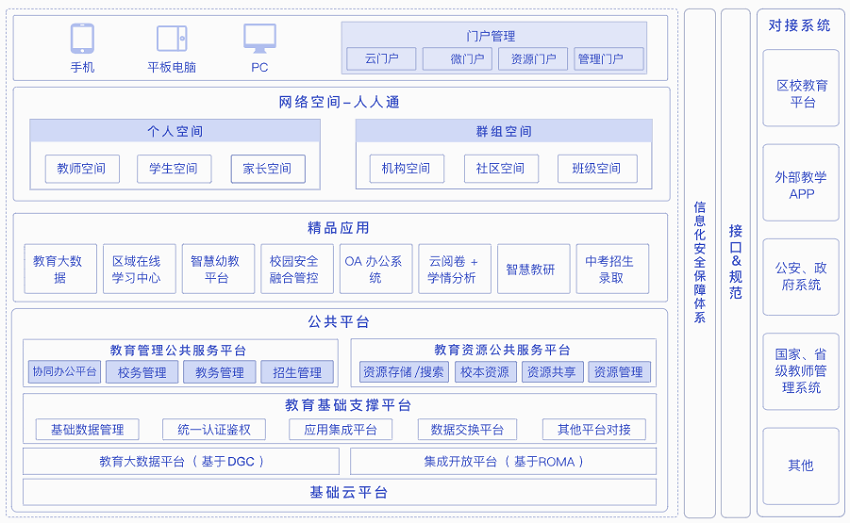Select the 校园安全融合管控 tile
The height and width of the screenshot is (523, 850).
point(297,269)
